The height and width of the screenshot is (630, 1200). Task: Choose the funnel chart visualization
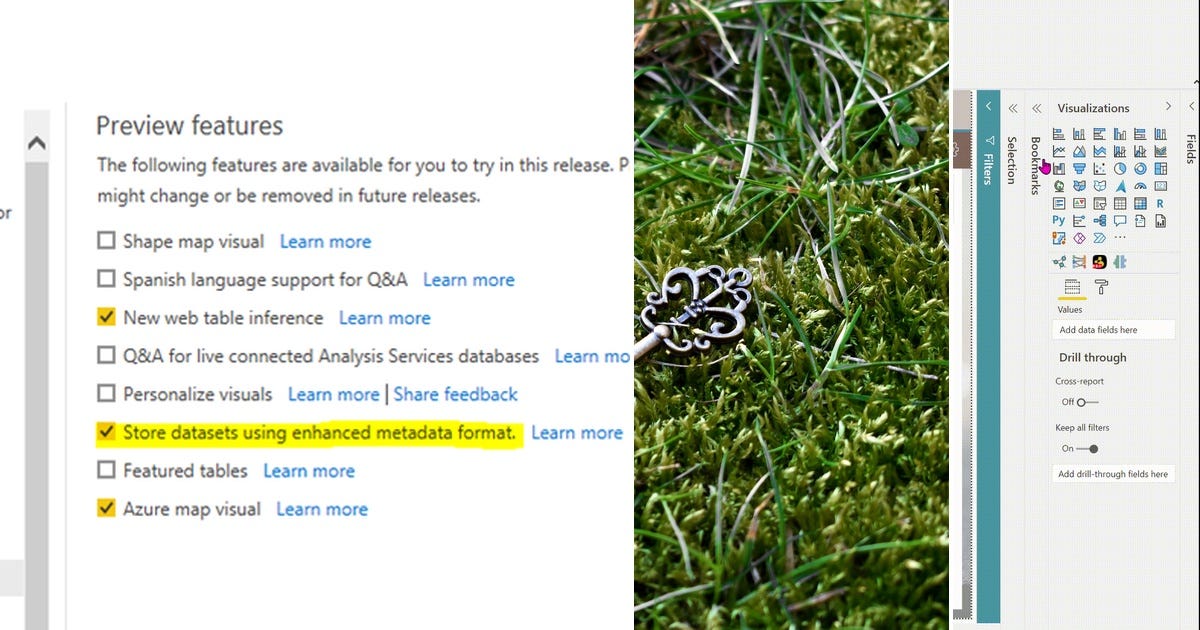[x=1079, y=169]
